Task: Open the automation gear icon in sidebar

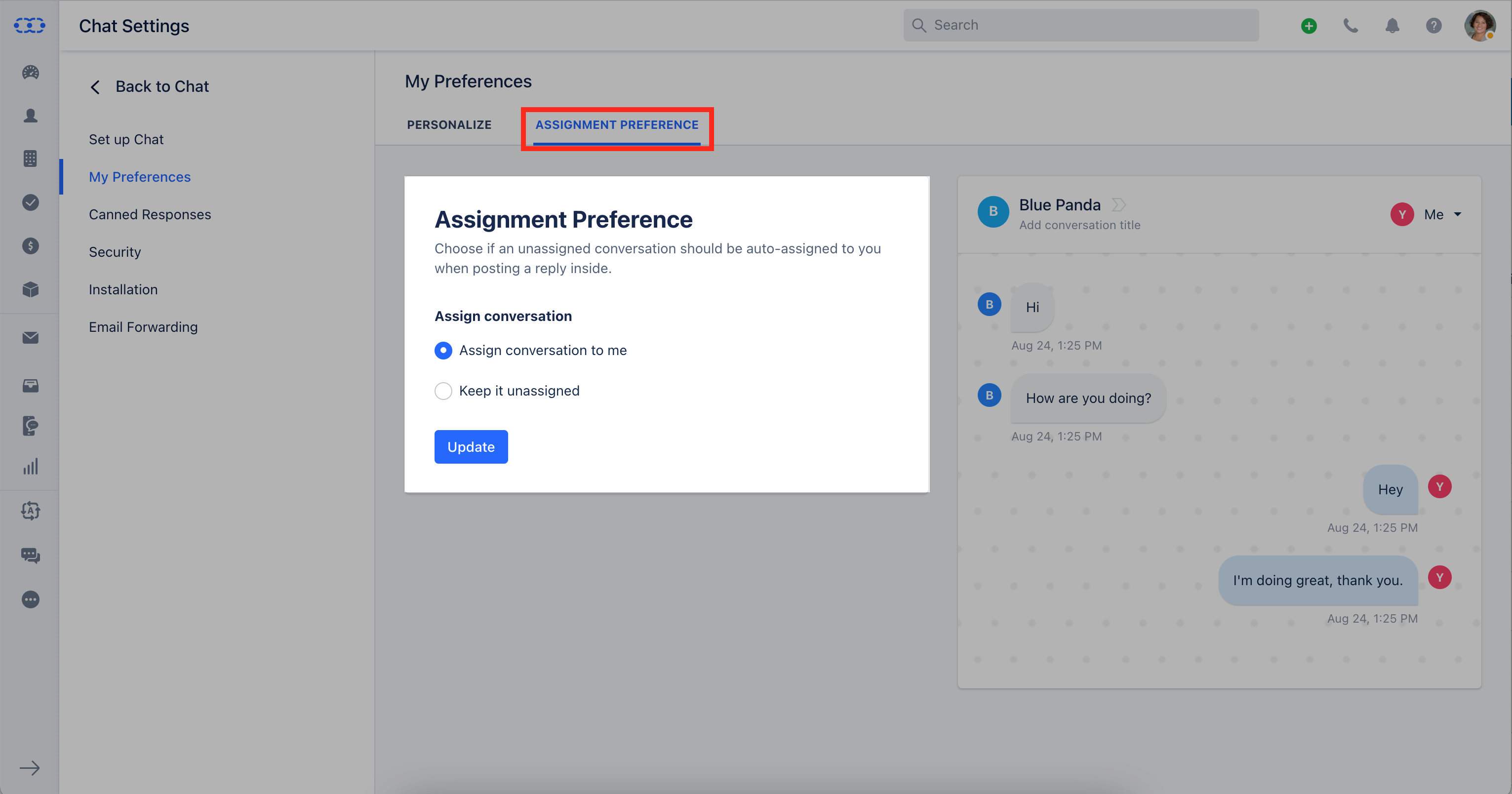Action: click(31, 511)
